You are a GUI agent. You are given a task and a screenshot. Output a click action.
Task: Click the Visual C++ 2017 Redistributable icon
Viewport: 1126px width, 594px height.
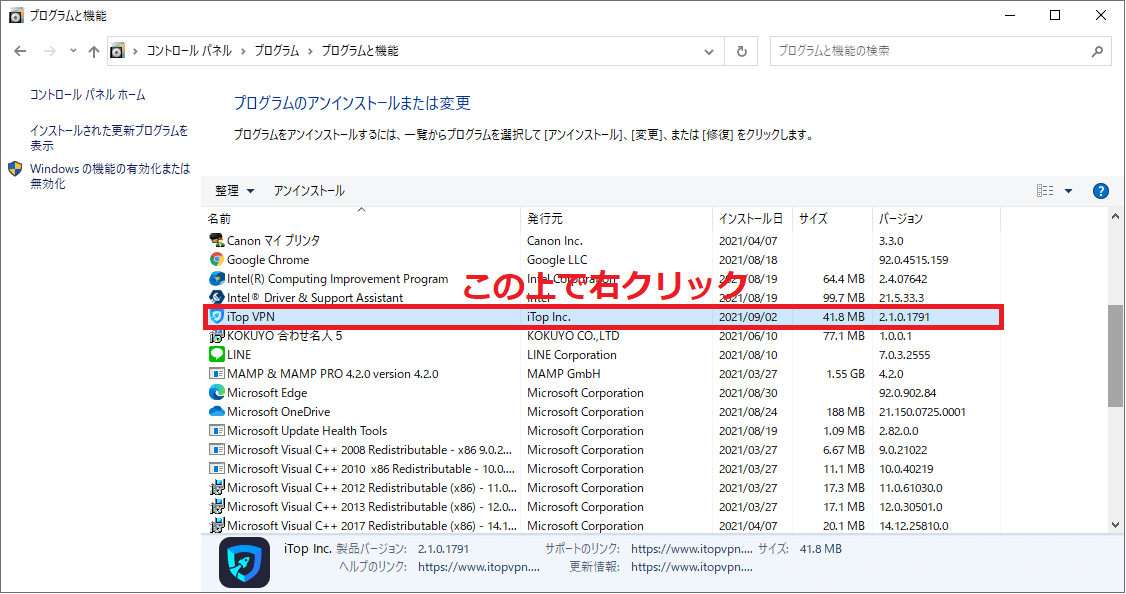click(216, 526)
